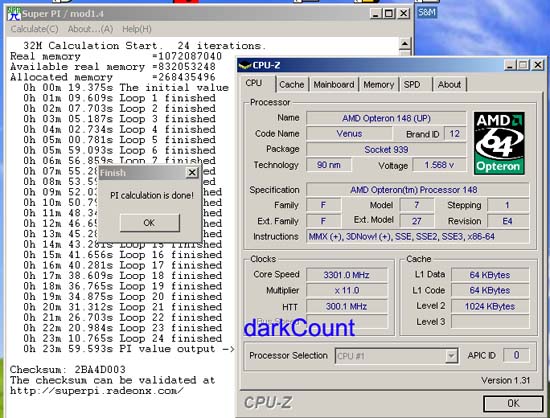Click the Version 1.31 text in CPU-Z
The width and height of the screenshot is (550, 418).
click(505, 380)
